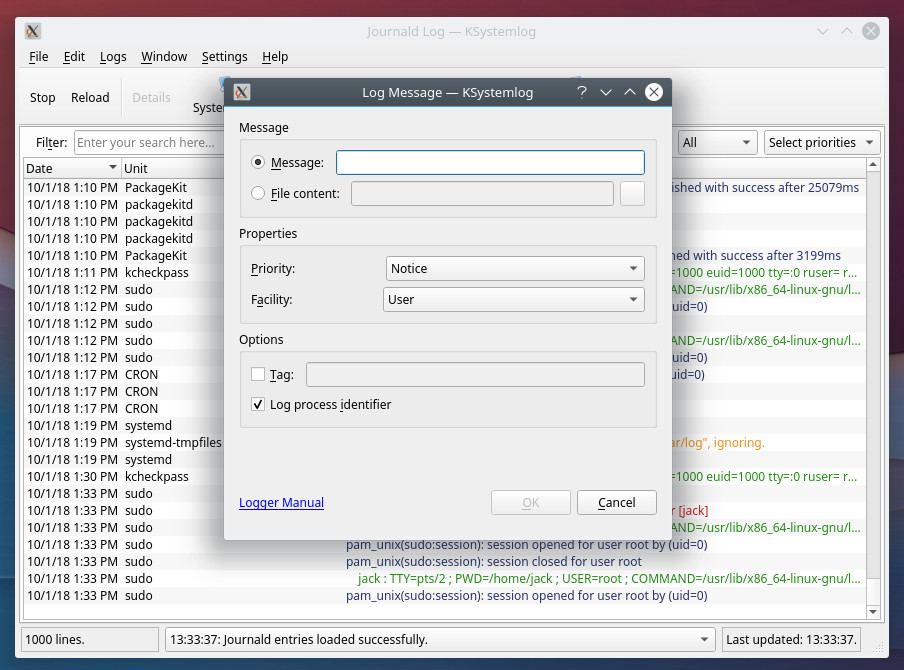The height and width of the screenshot is (670, 904).
Task: Open the Logger Manual link
Action: tap(281, 503)
